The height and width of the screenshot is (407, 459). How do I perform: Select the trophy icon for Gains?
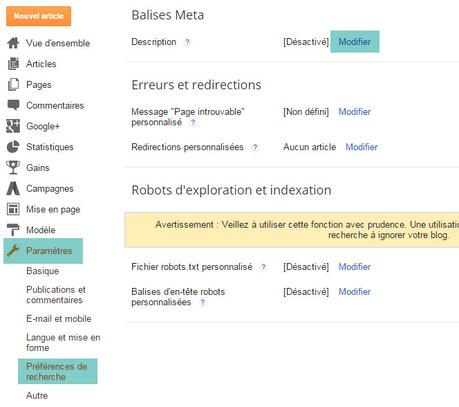coord(13,167)
